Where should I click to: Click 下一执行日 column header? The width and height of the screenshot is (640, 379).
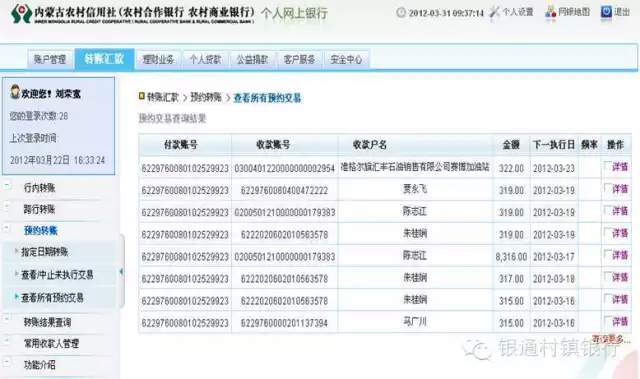point(554,144)
